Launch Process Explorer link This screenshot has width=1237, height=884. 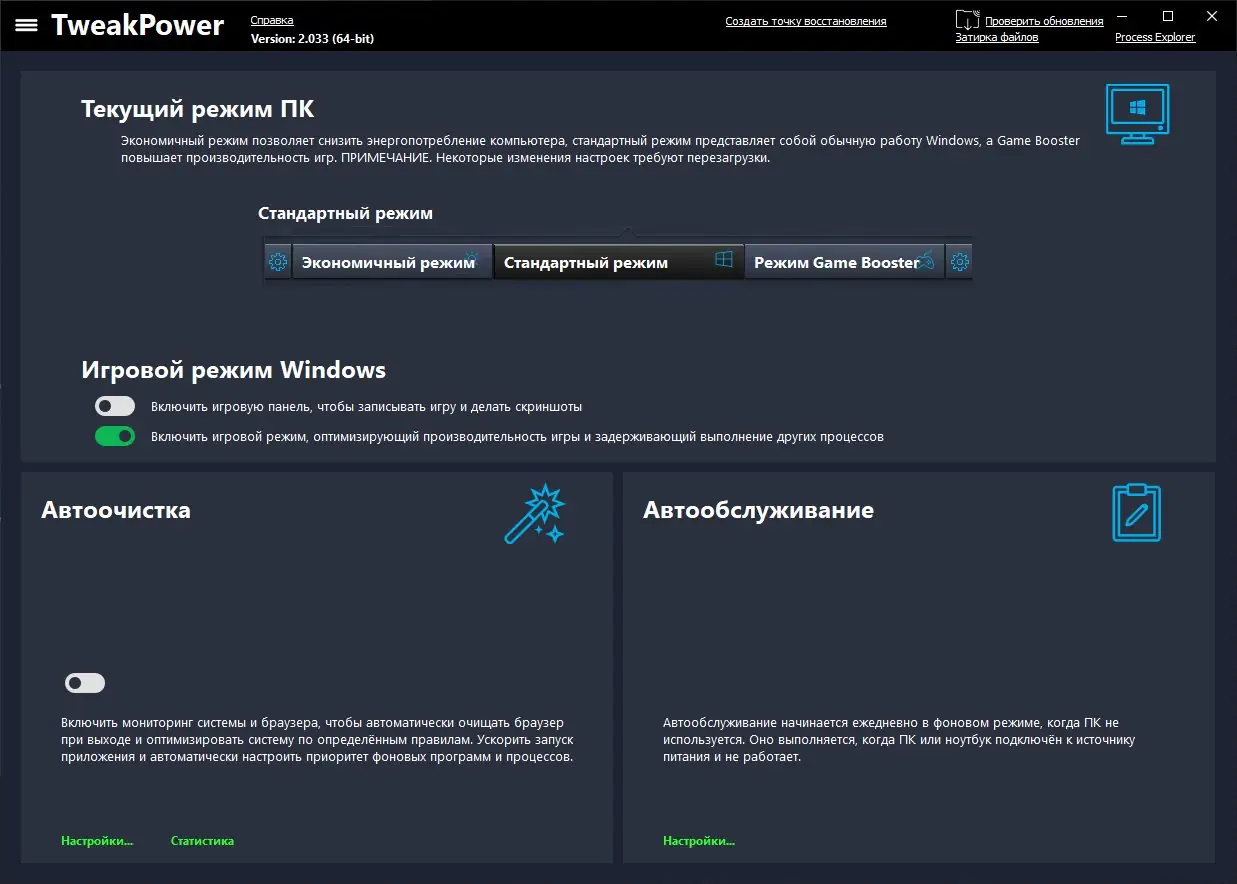click(x=1155, y=37)
